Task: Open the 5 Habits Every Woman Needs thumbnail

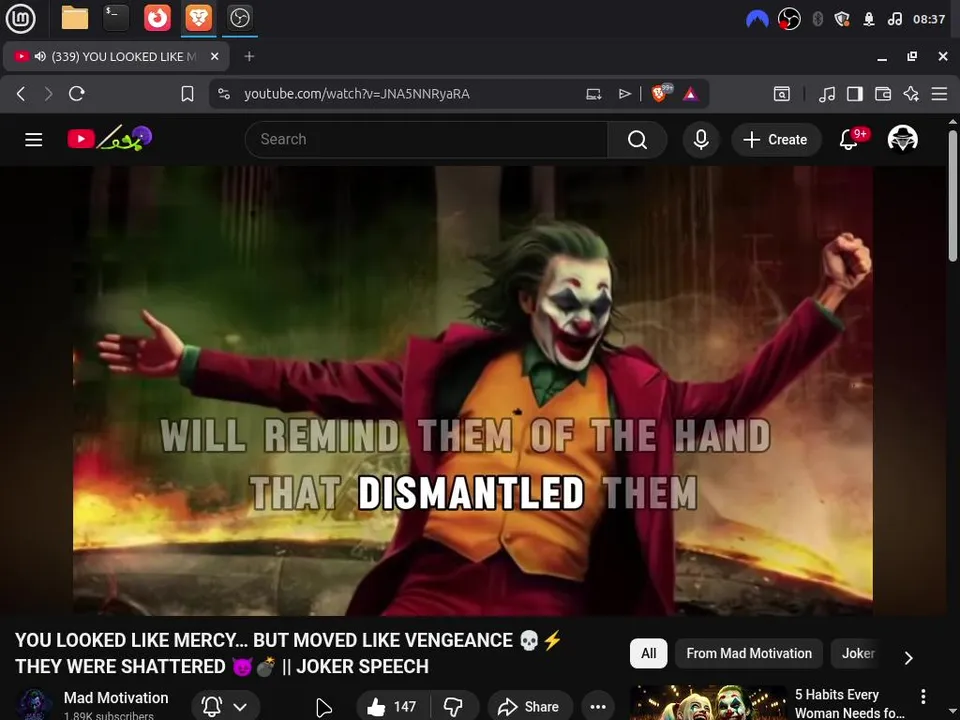Action: click(708, 703)
